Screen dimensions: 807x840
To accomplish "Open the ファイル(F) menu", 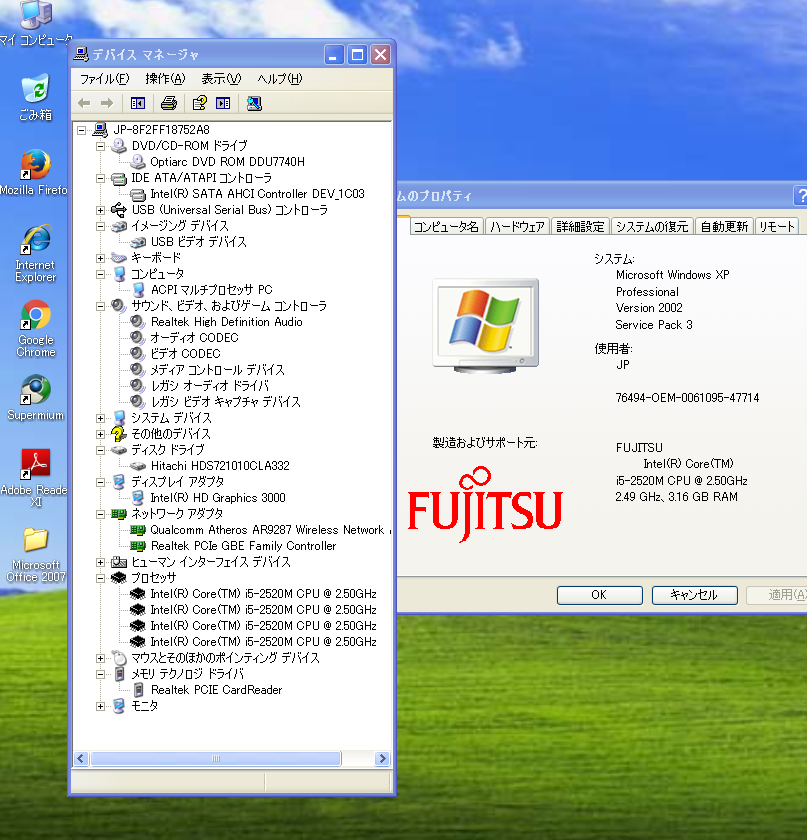I will pyautogui.click(x=104, y=79).
